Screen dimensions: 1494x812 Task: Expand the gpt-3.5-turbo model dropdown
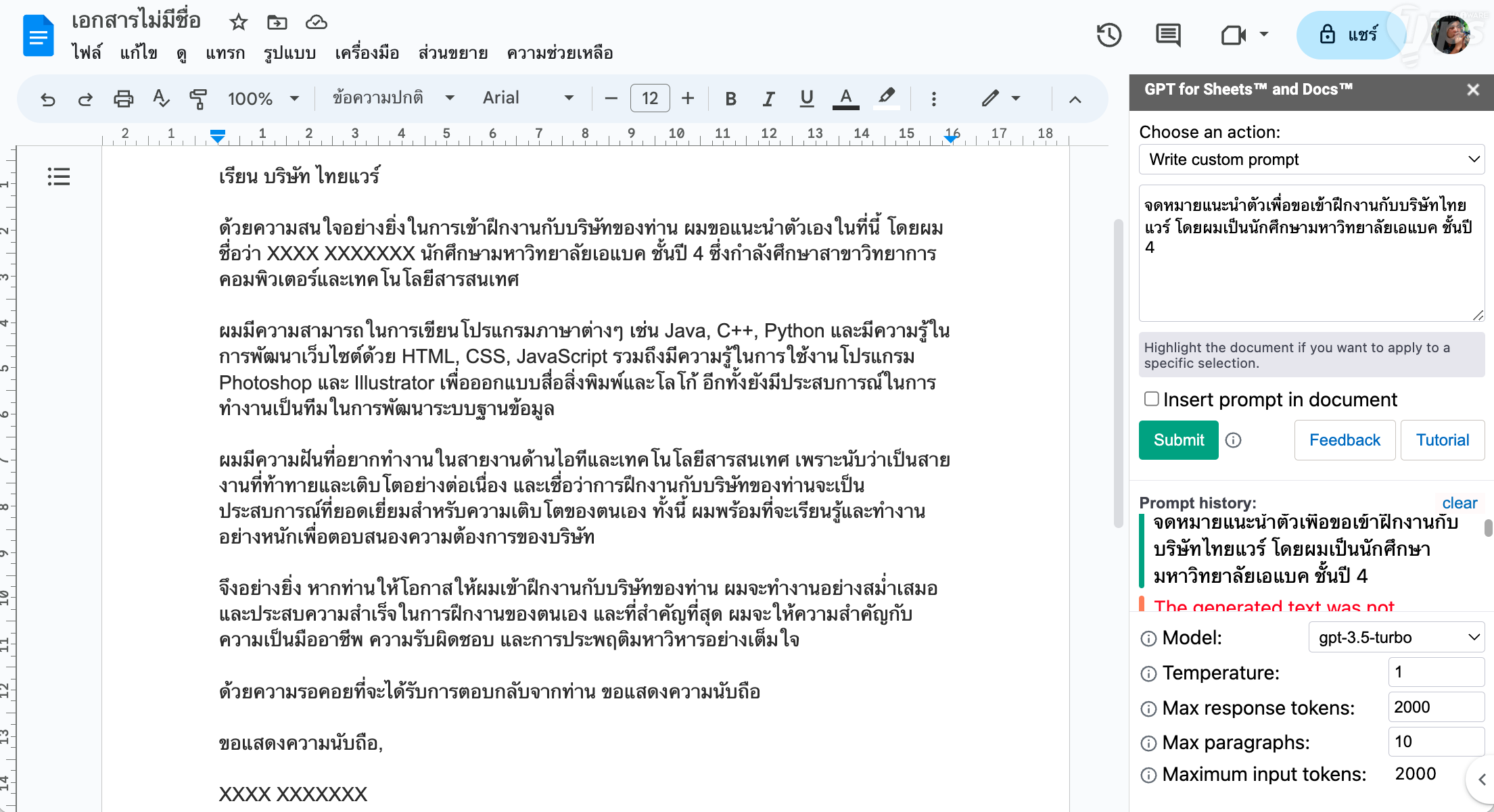click(x=1396, y=638)
